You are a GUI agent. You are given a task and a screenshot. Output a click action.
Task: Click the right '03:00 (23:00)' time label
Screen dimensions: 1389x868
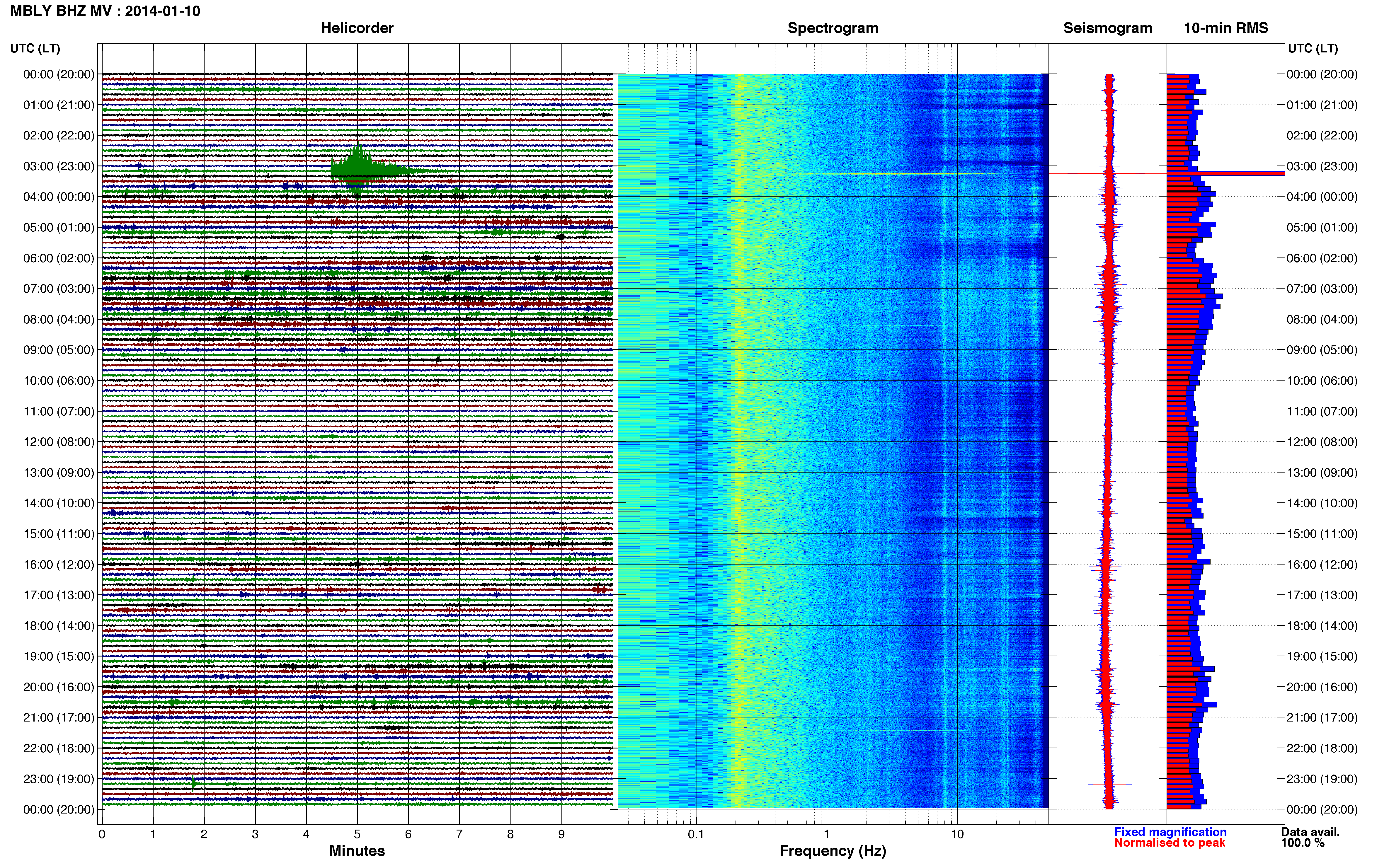point(1322,166)
